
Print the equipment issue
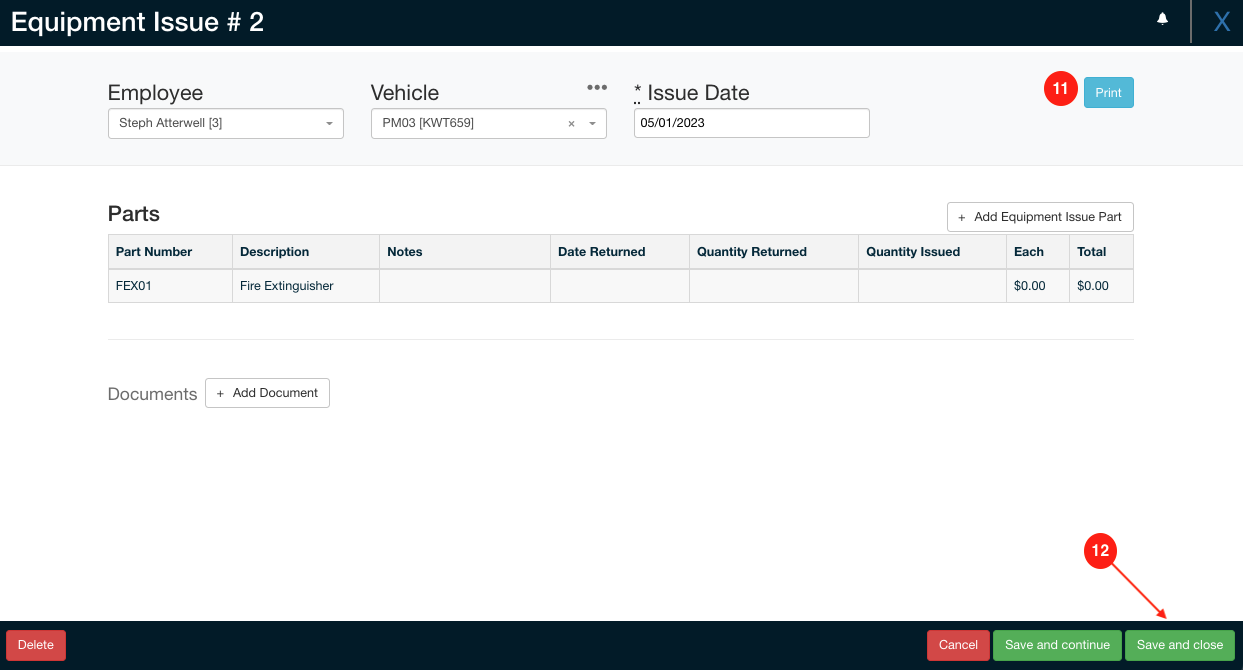point(1108,93)
